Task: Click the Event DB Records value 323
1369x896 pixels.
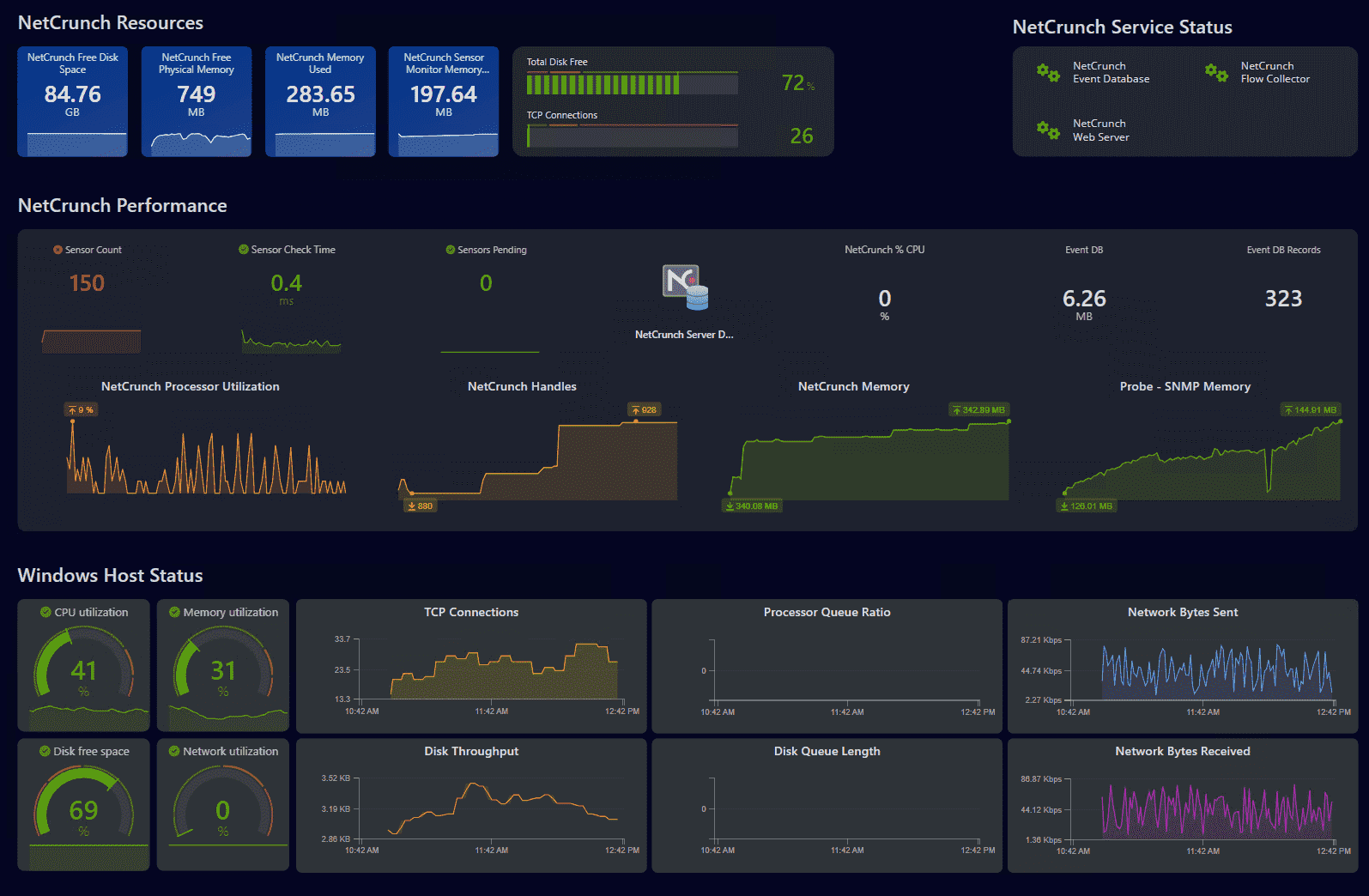Action: click(1283, 299)
